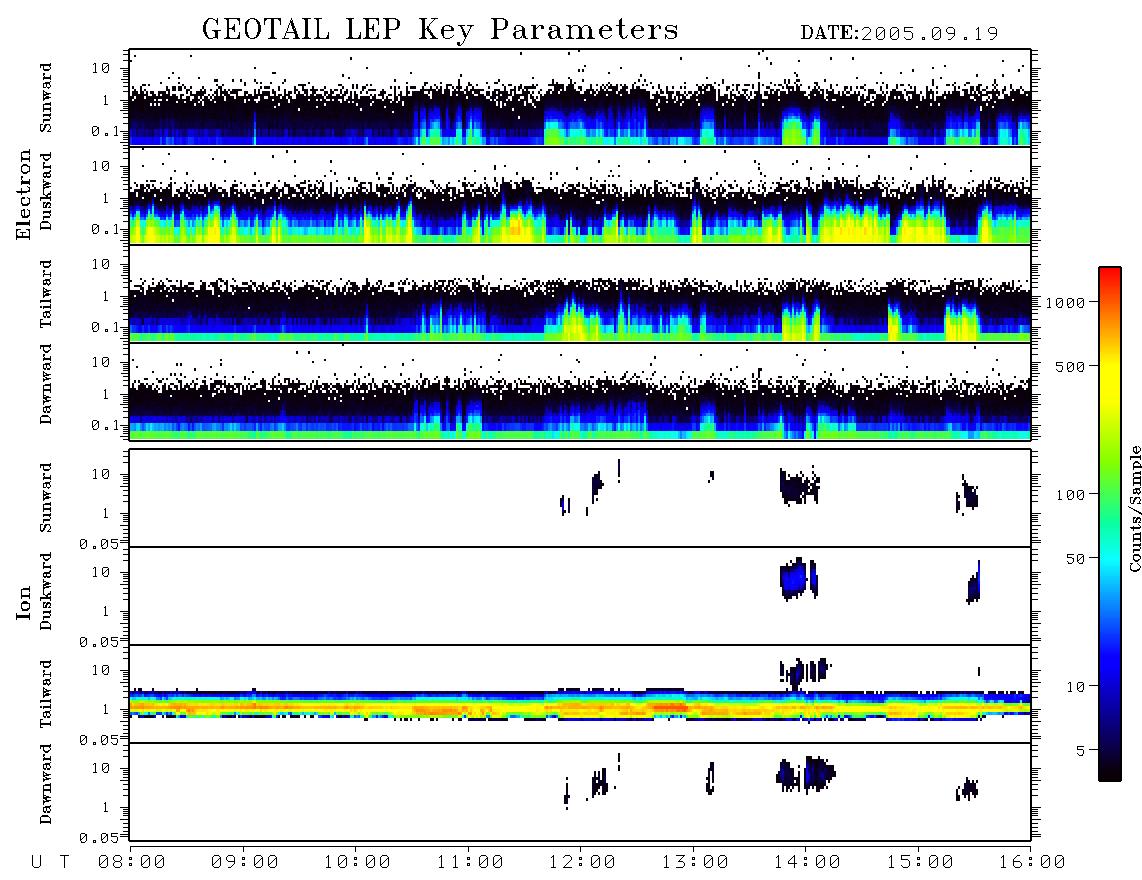
Task: Click the "100" colorbar tick label
Action: pos(1070,495)
